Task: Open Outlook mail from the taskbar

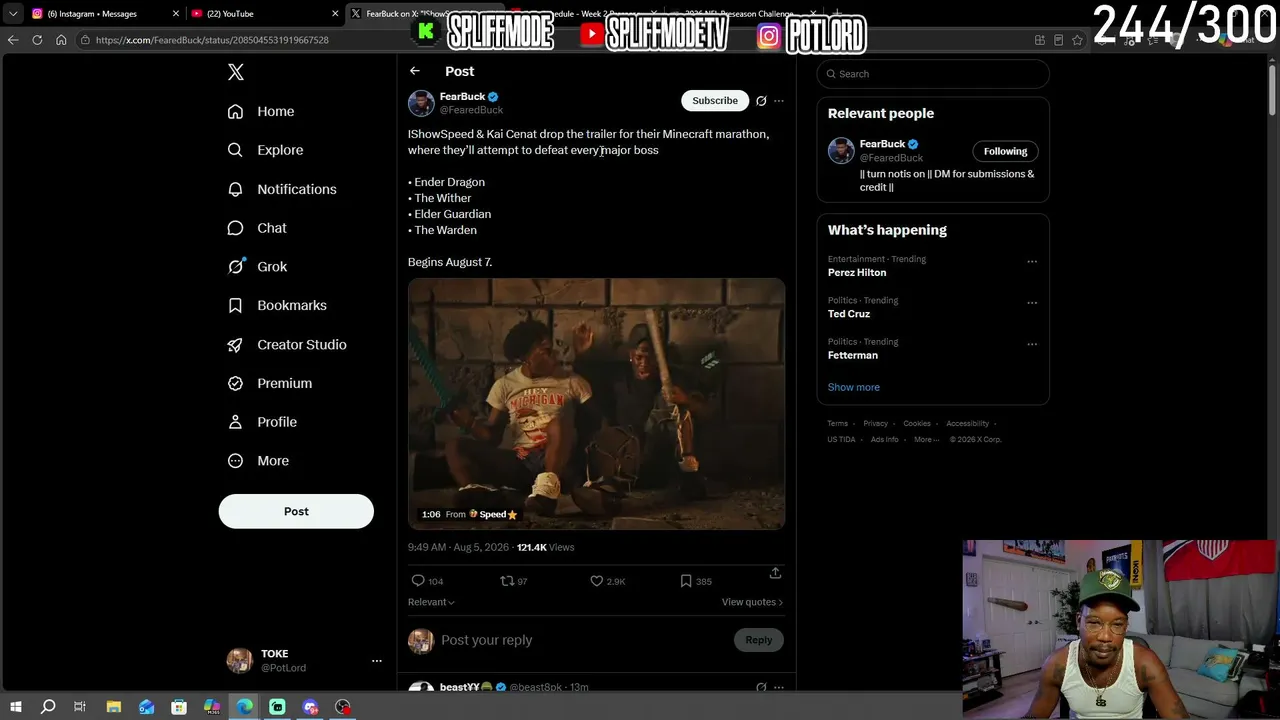Action: click(146, 707)
